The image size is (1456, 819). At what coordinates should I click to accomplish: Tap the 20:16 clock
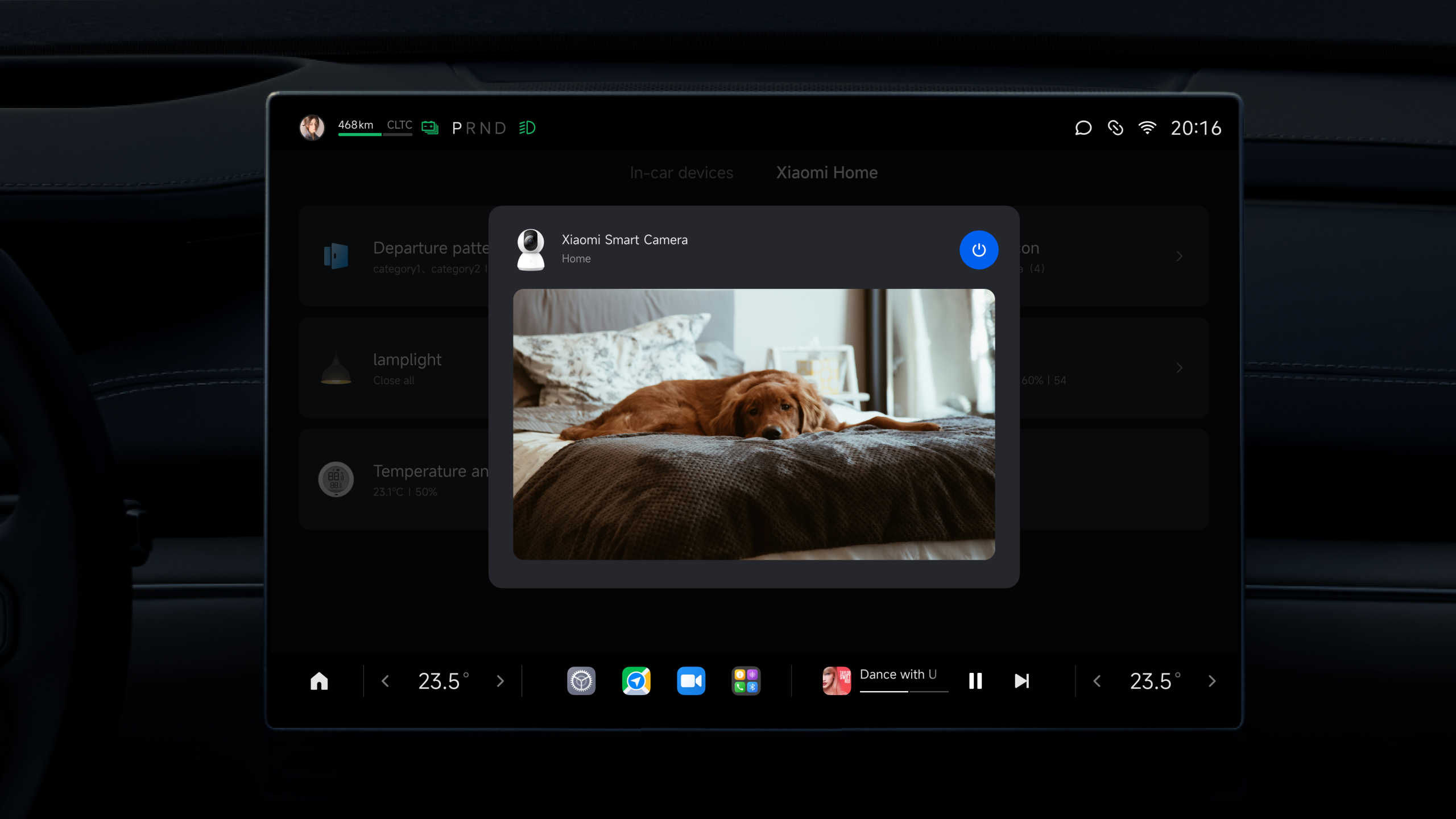point(1196,128)
